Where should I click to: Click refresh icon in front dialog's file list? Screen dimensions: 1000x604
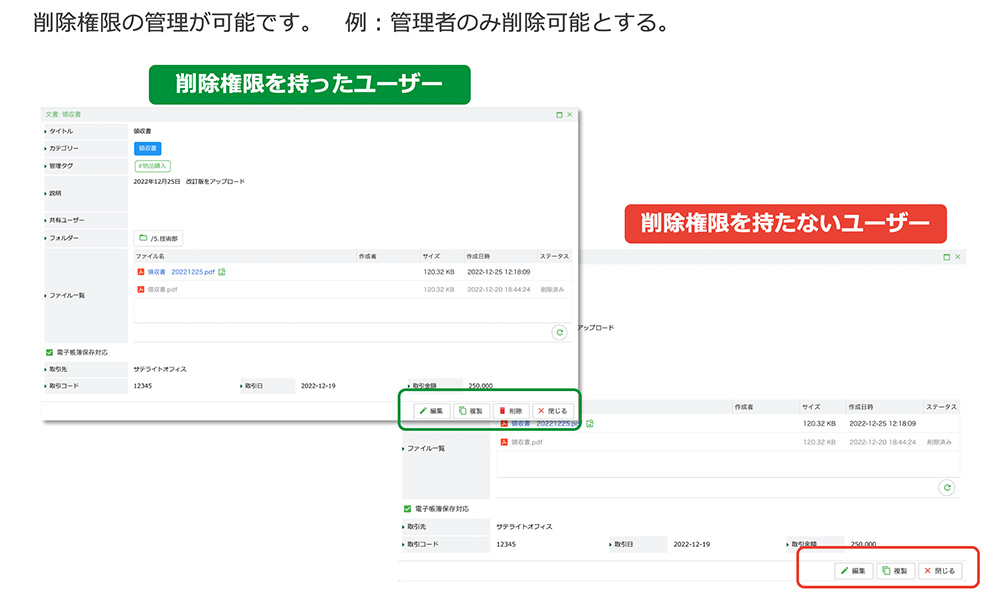560,333
